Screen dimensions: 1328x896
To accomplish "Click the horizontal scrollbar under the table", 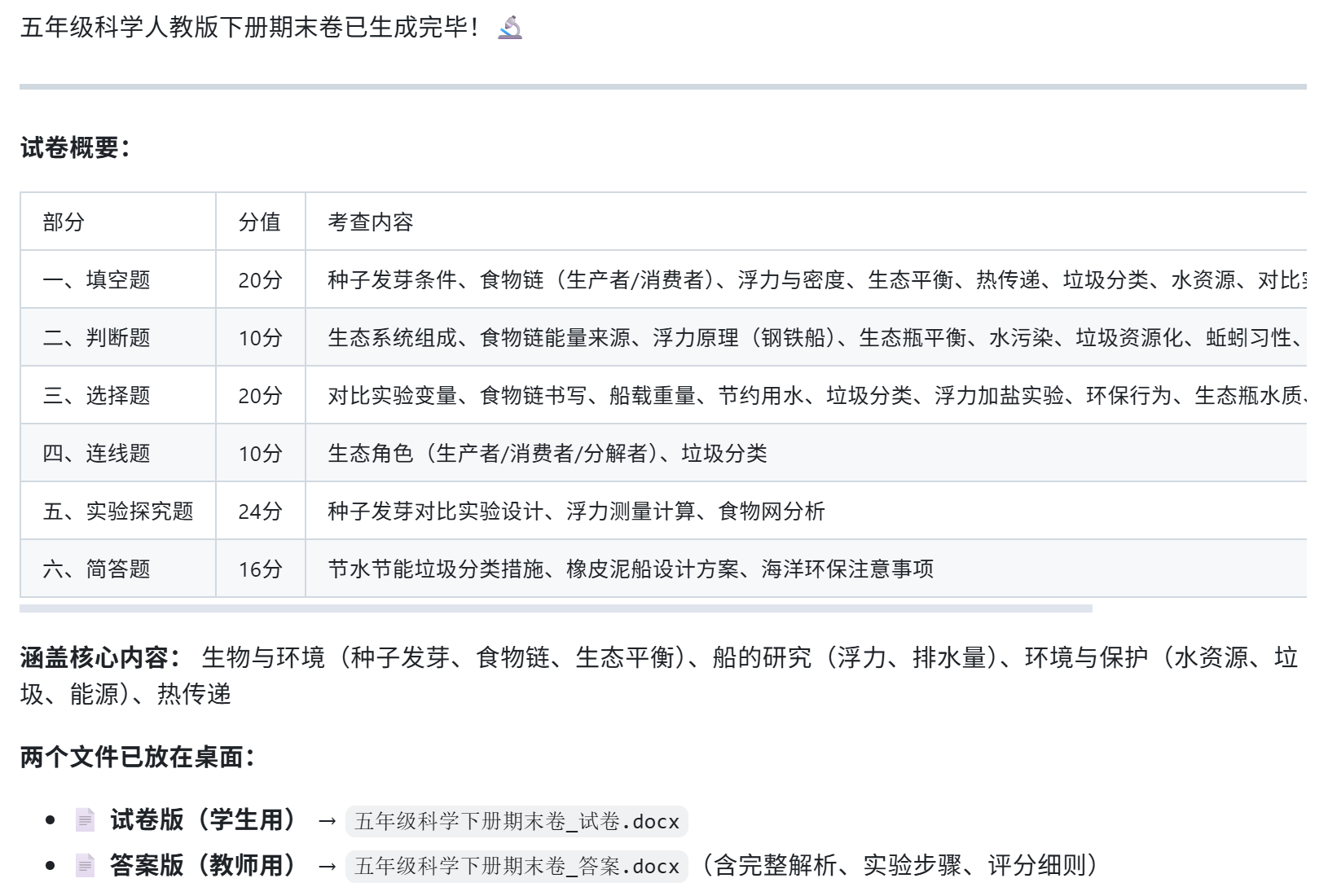I will click(x=556, y=608).
